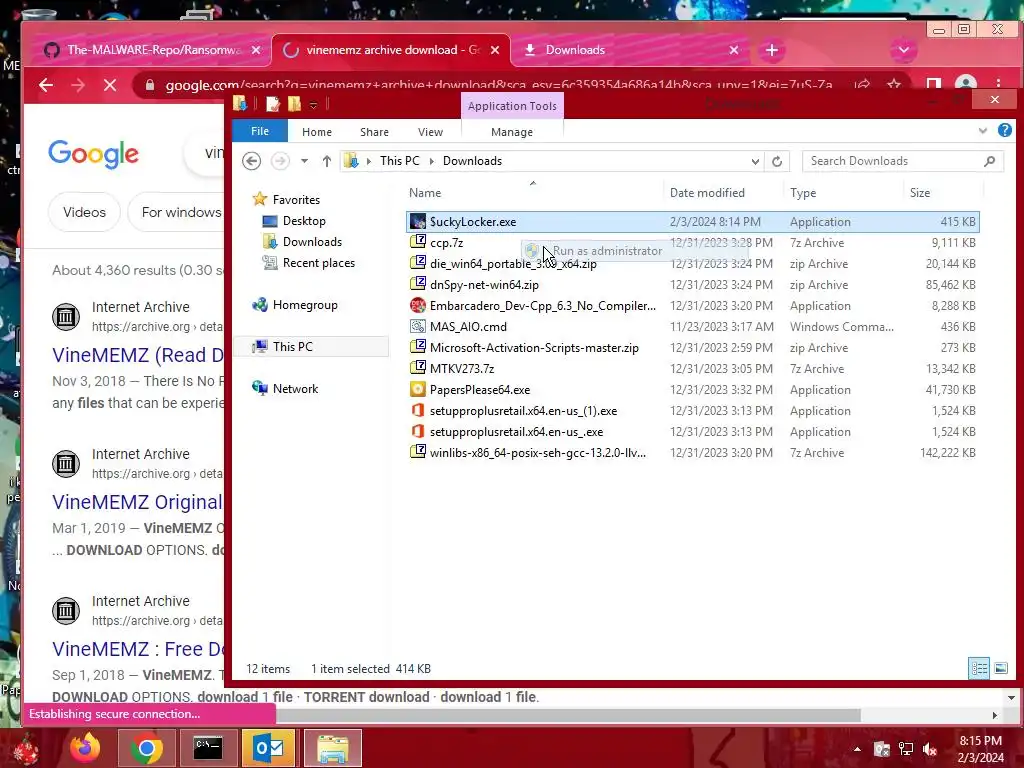
Task: Switch to Large icons view icon
Action: click(x=1000, y=668)
